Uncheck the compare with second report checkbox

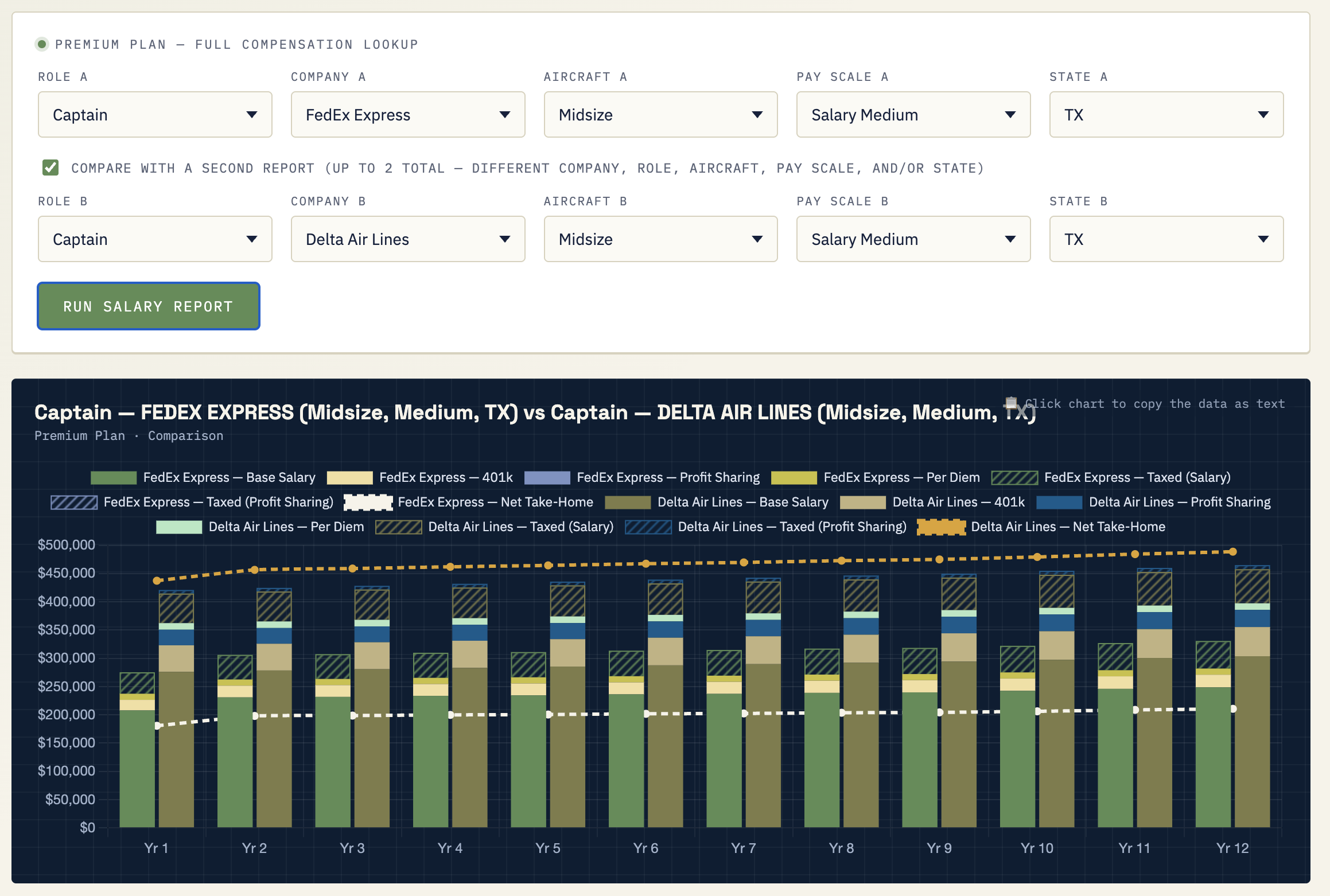[50, 167]
